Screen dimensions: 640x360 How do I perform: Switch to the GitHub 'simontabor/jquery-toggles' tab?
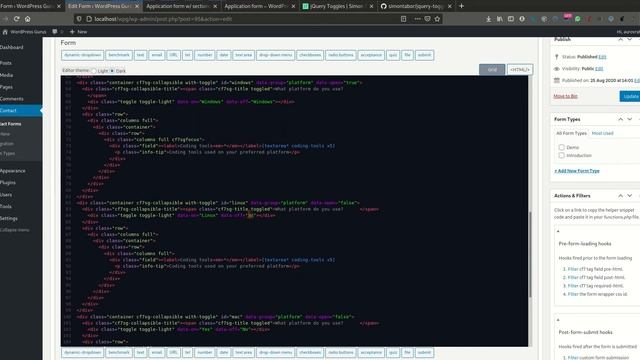416,6
